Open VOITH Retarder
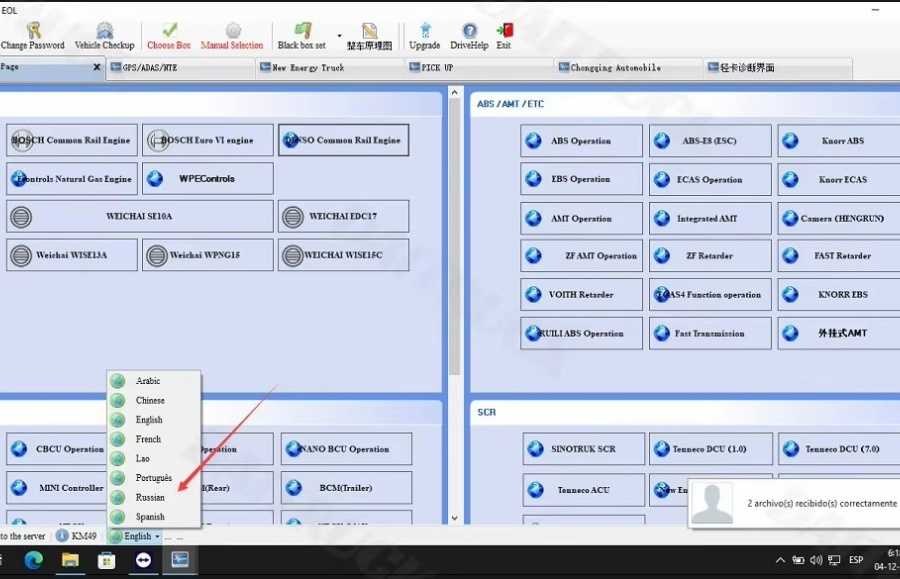900x579 pixels. [581, 294]
